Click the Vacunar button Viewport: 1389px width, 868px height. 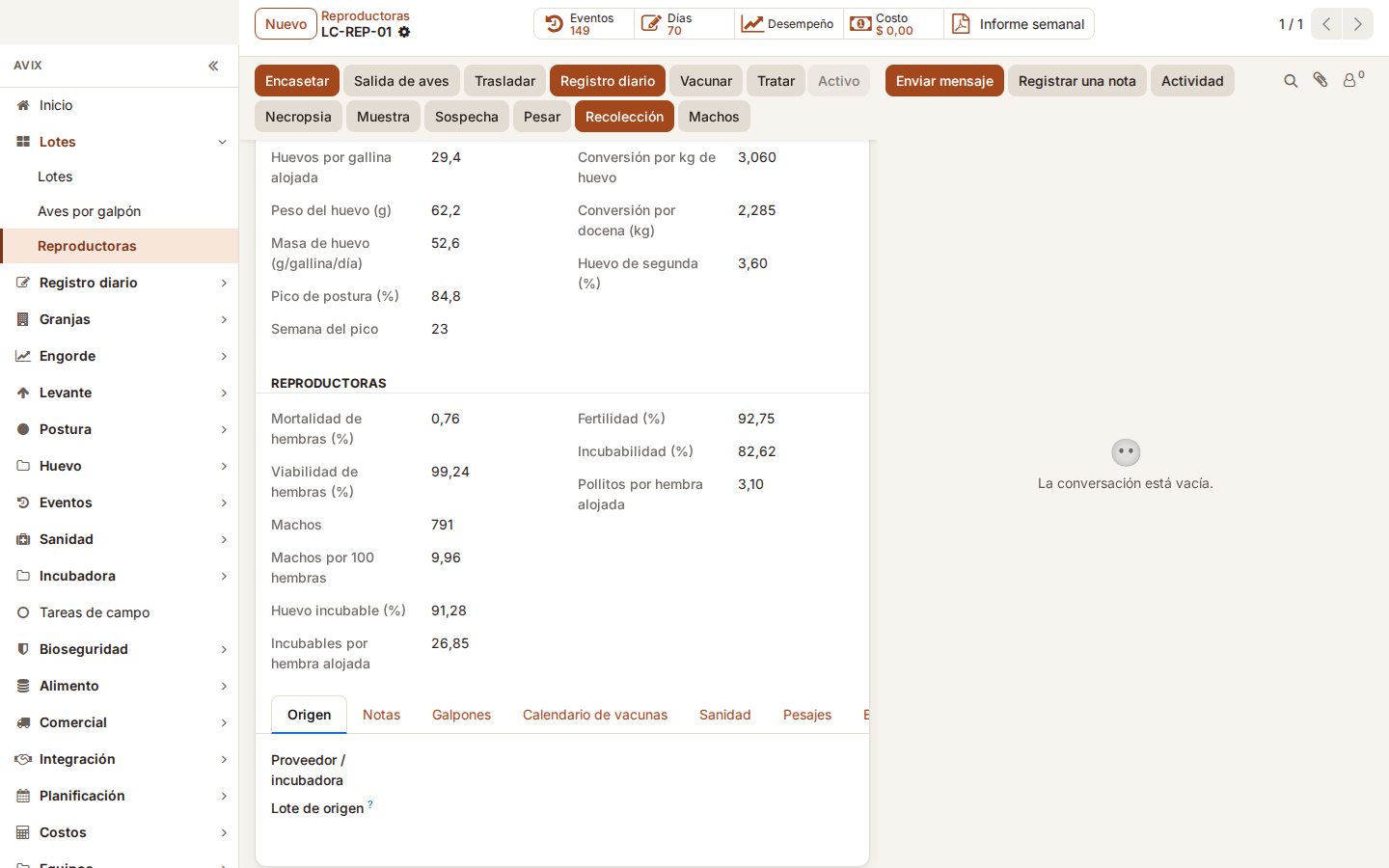[x=706, y=81]
